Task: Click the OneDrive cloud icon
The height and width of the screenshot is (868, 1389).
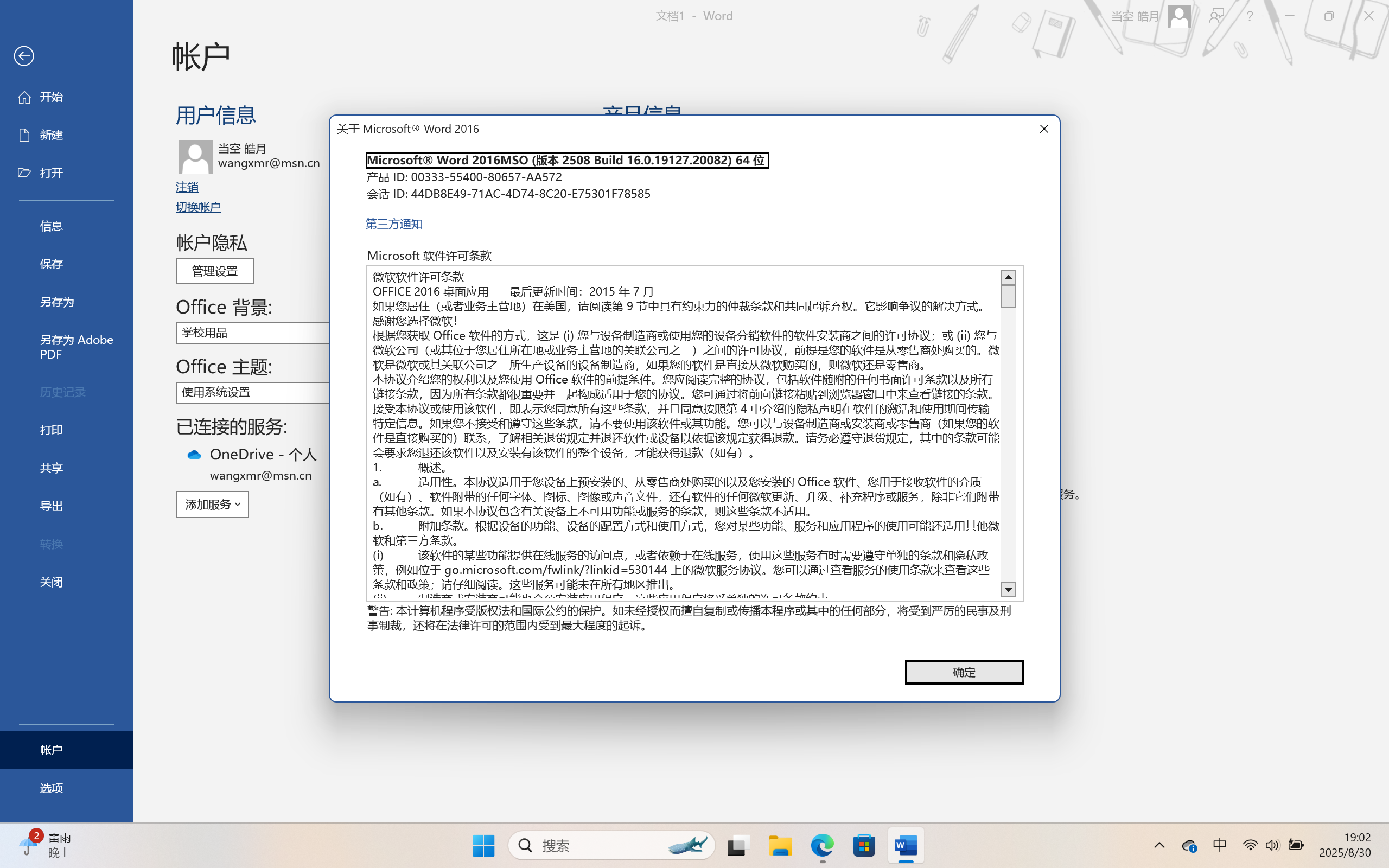Action: point(194,455)
